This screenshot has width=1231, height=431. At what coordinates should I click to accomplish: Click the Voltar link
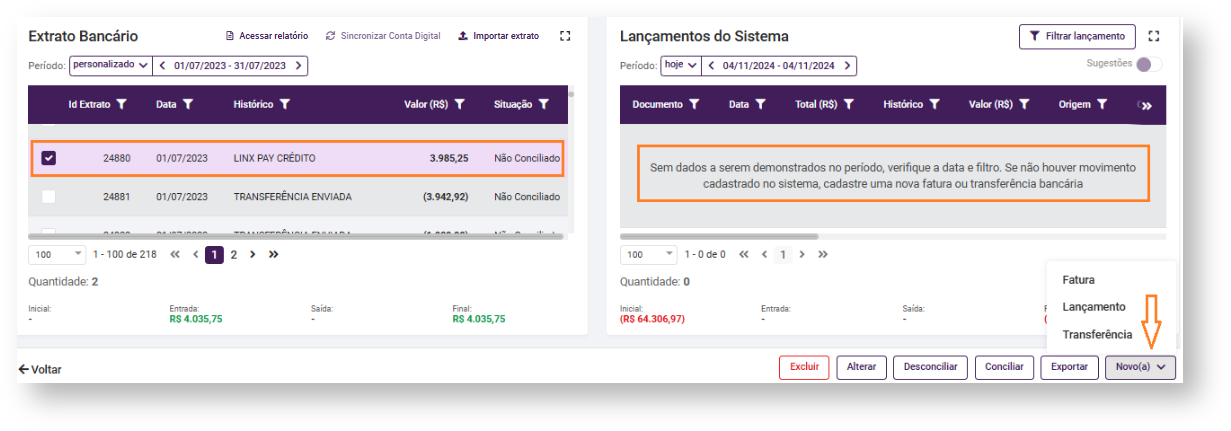point(40,369)
